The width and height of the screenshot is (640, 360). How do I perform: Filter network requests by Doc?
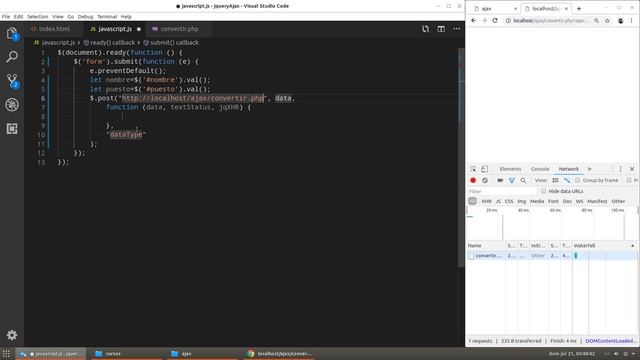tap(567, 201)
